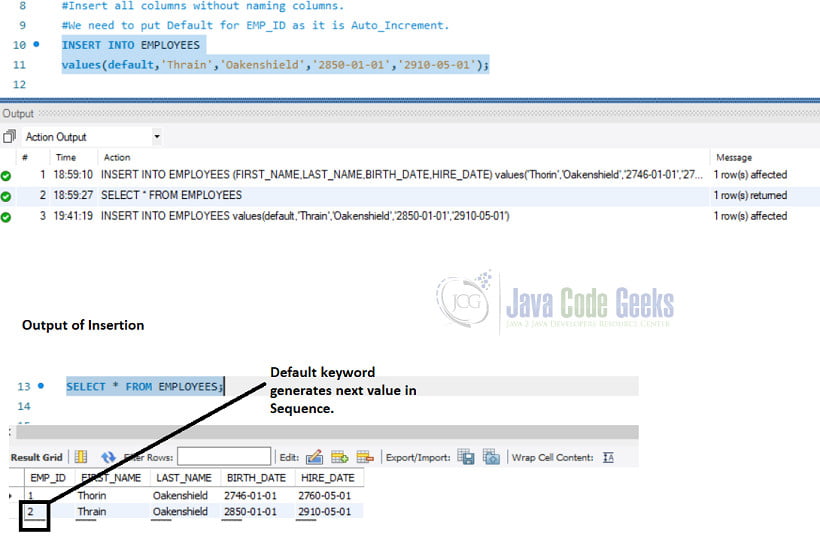Click the 'INSERT INTO EMPLOYEES' code on line 10
The width and height of the screenshot is (820, 552).
(x=130, y=45)
